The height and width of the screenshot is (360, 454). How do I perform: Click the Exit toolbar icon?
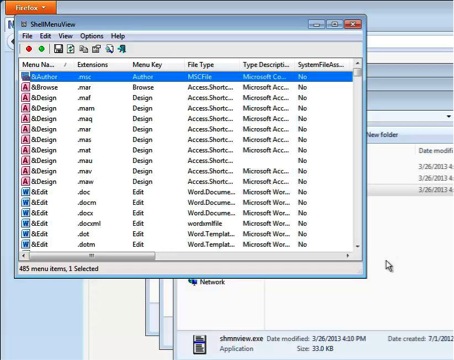pyautogui.click(x=122, y=49)
